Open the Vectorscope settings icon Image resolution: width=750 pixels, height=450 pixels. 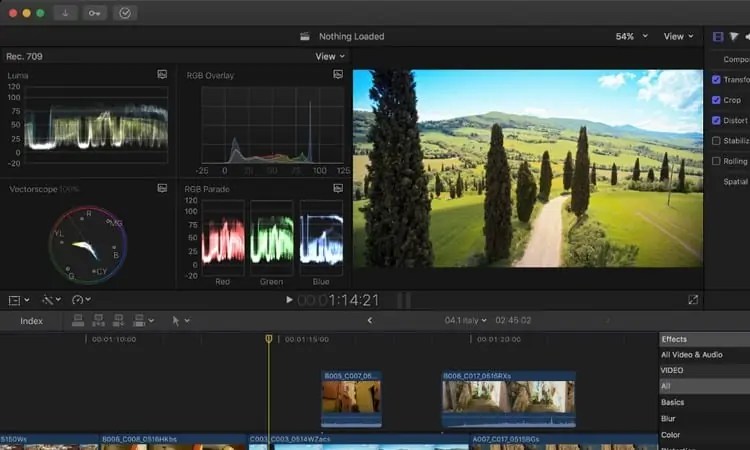click(x=162, y=188)
